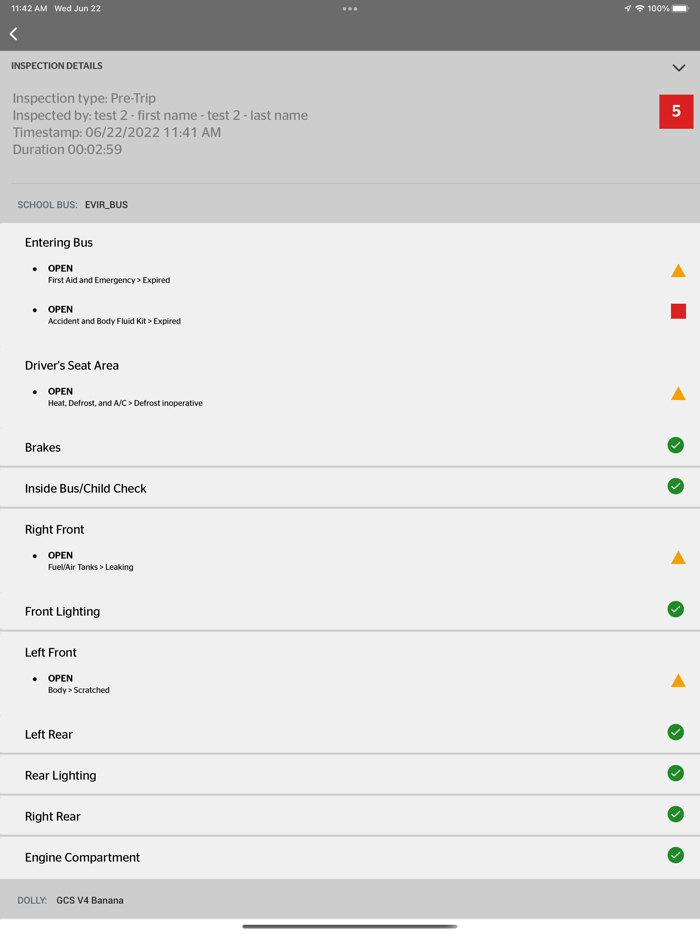The image size is (700, 934).
Task: Expand the Entering Bus section
Action: click(x=59, y=242)
